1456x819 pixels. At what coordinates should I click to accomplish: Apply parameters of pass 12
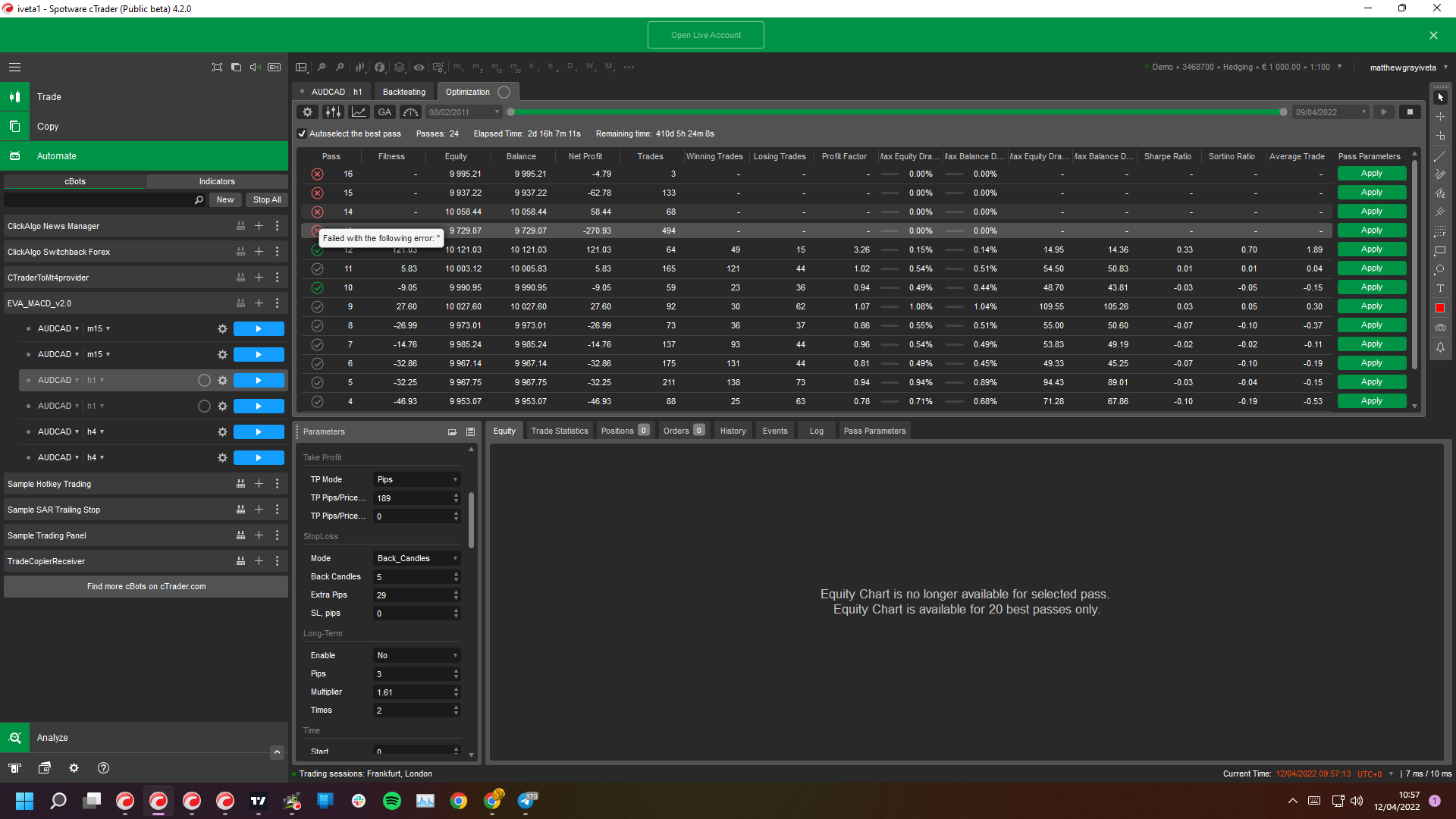click(x=1372, y=249)
